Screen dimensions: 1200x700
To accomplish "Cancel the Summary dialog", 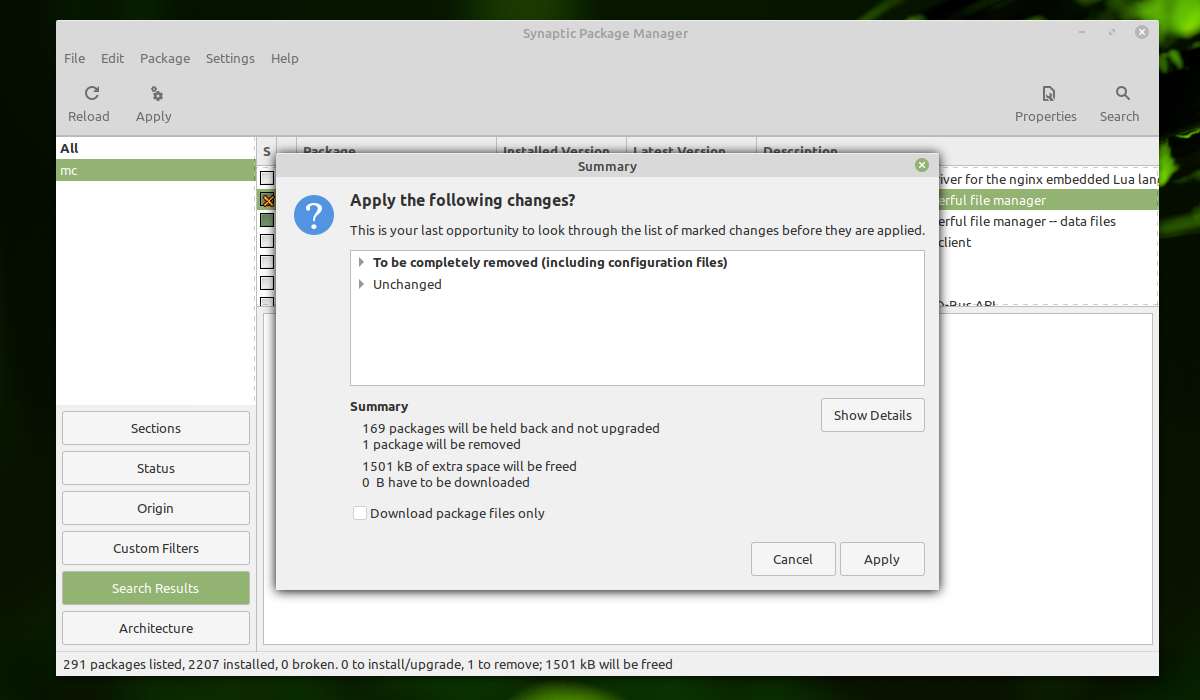I will click(x=793, y=559).
